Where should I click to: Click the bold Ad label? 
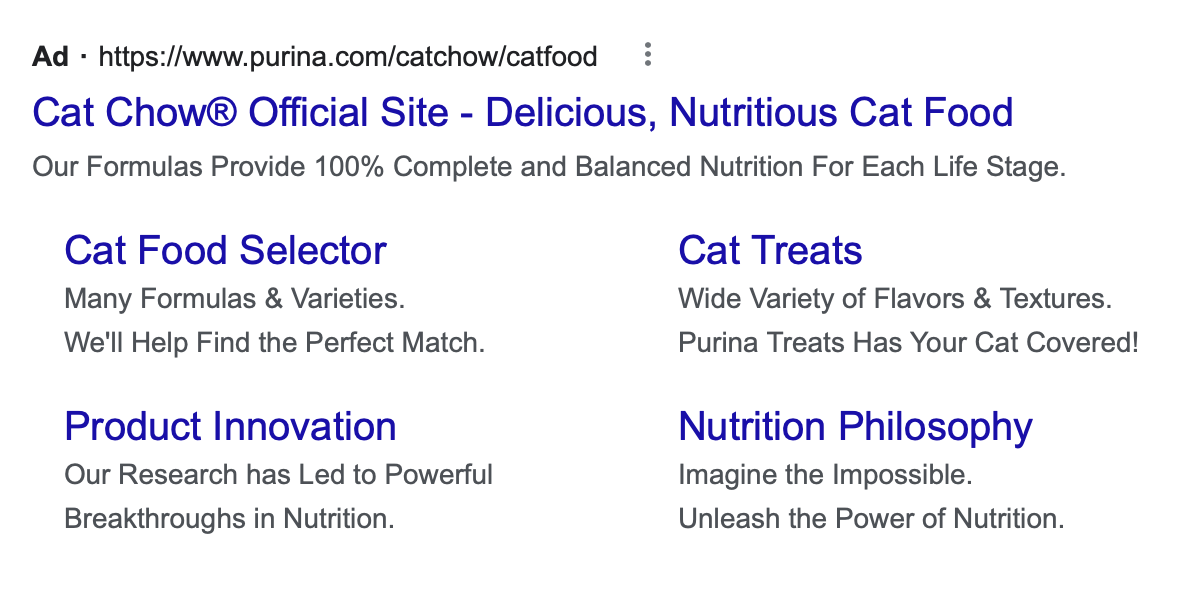point(50,57)
